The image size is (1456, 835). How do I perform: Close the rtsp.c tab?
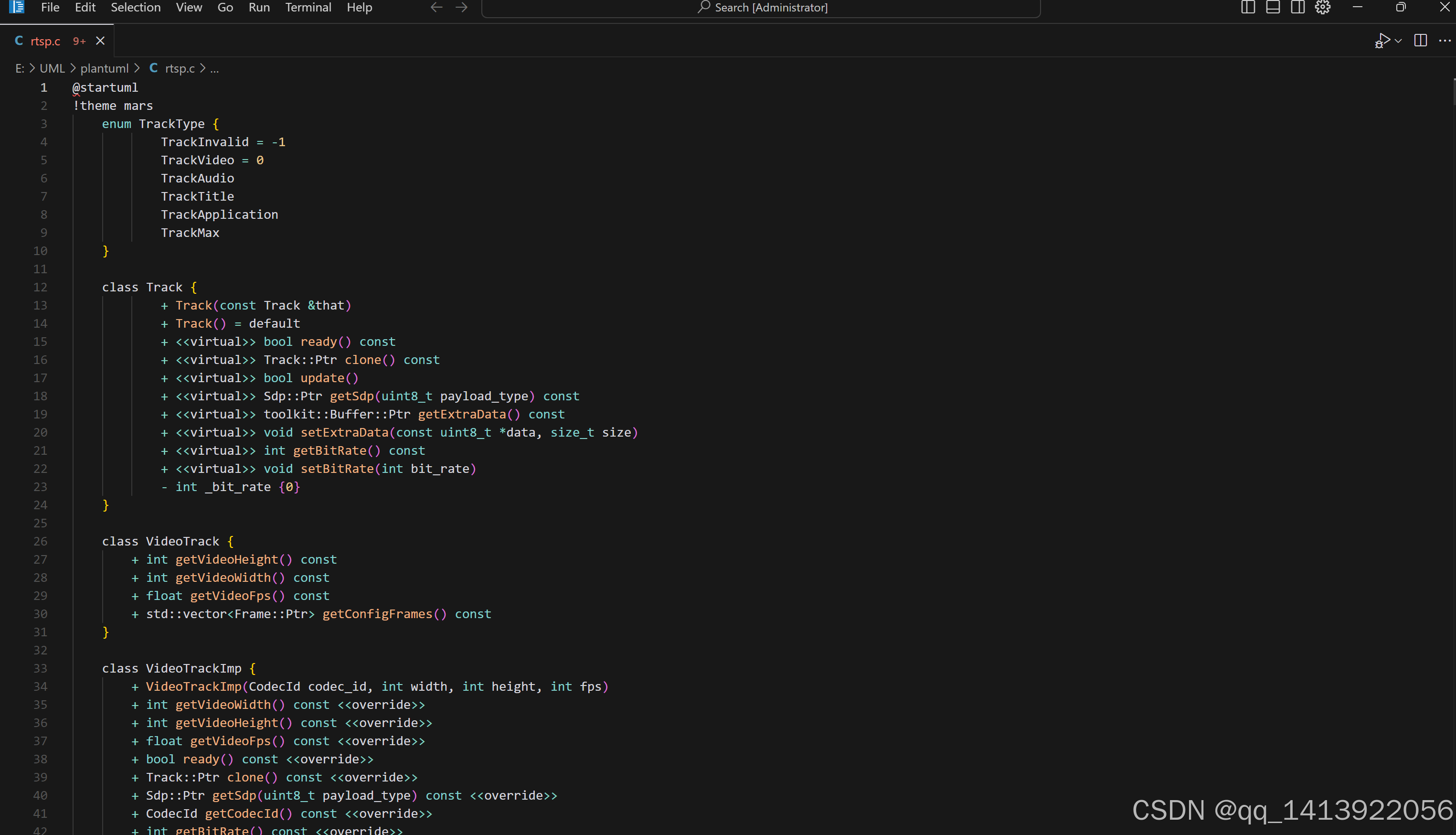100,41
